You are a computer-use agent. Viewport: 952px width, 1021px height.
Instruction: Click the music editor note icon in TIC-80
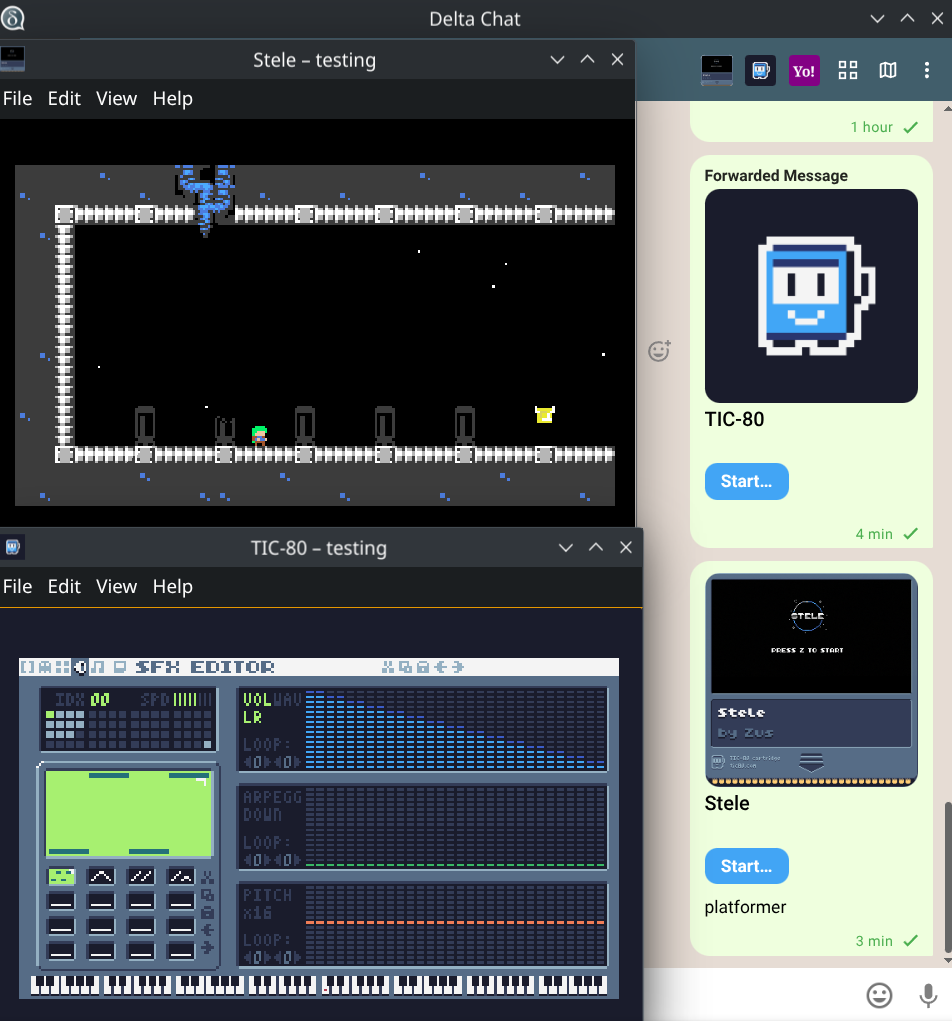pos(97,667)
